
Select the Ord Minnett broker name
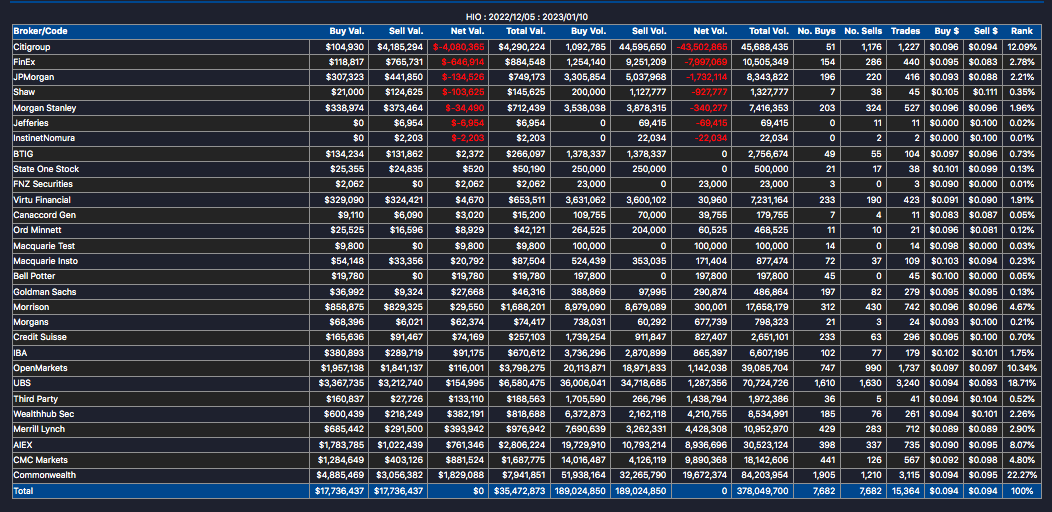point(36,230)
